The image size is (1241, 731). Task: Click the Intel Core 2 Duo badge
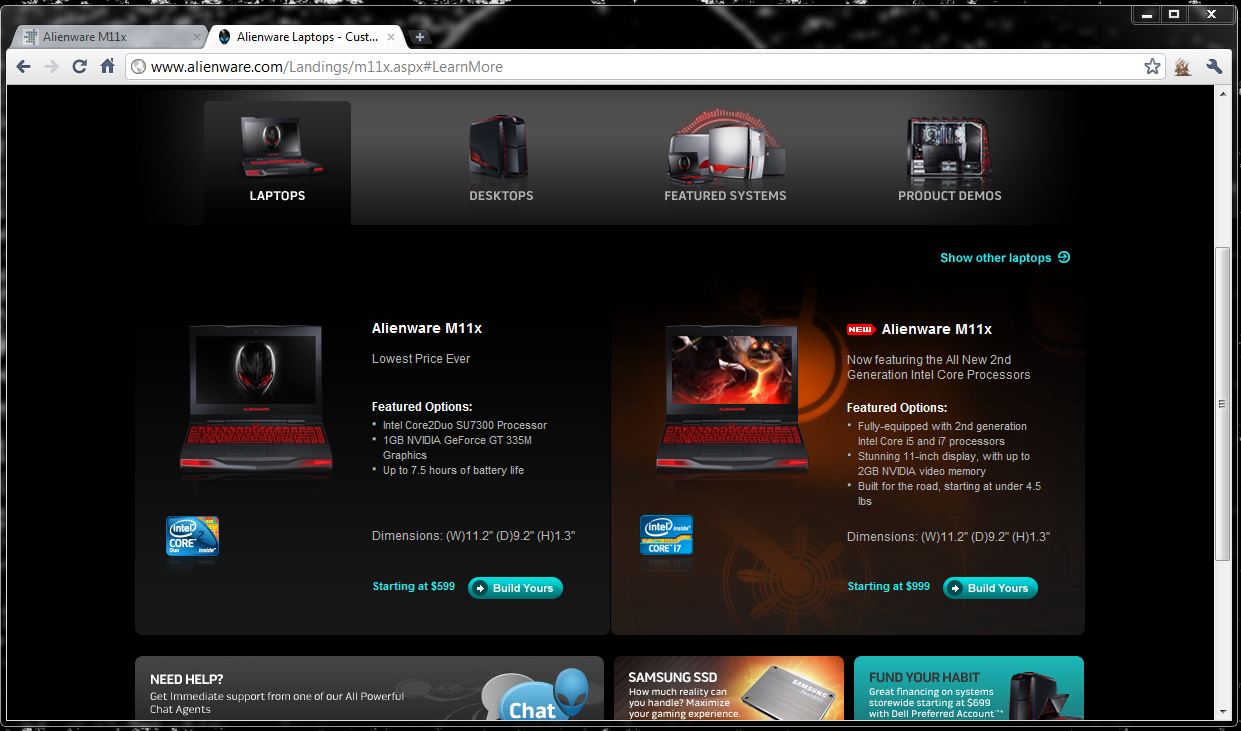tap(193, 537)
